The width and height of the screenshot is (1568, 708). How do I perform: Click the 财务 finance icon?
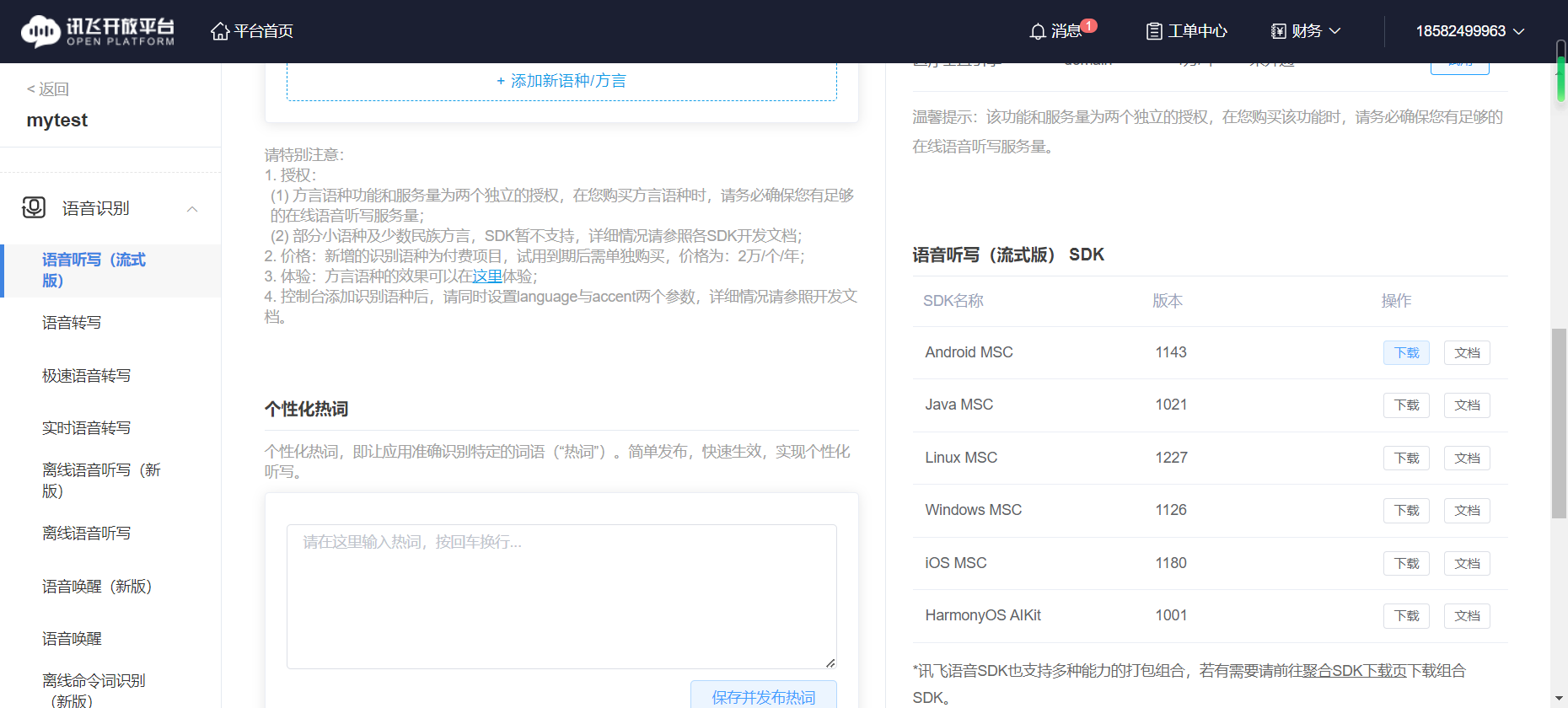click(1278, 31)
